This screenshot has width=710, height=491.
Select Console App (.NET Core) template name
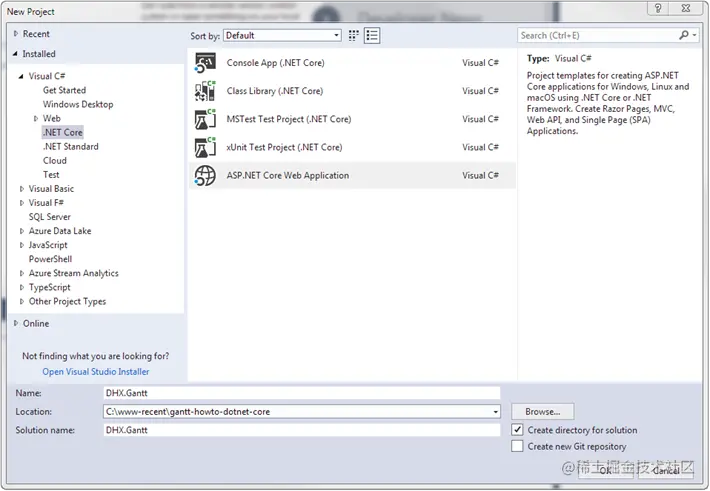coord(275,63)
